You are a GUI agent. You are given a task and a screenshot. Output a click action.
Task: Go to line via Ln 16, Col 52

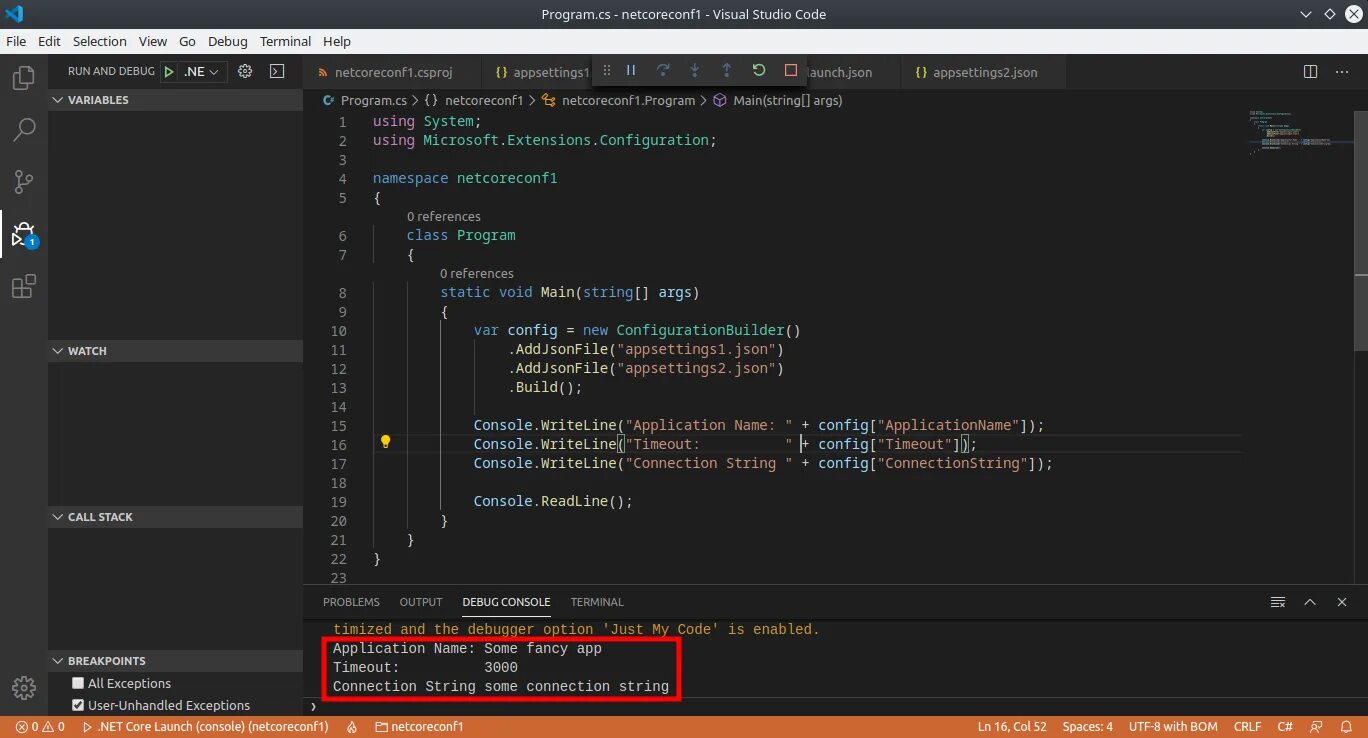(x=1012, y=727)
